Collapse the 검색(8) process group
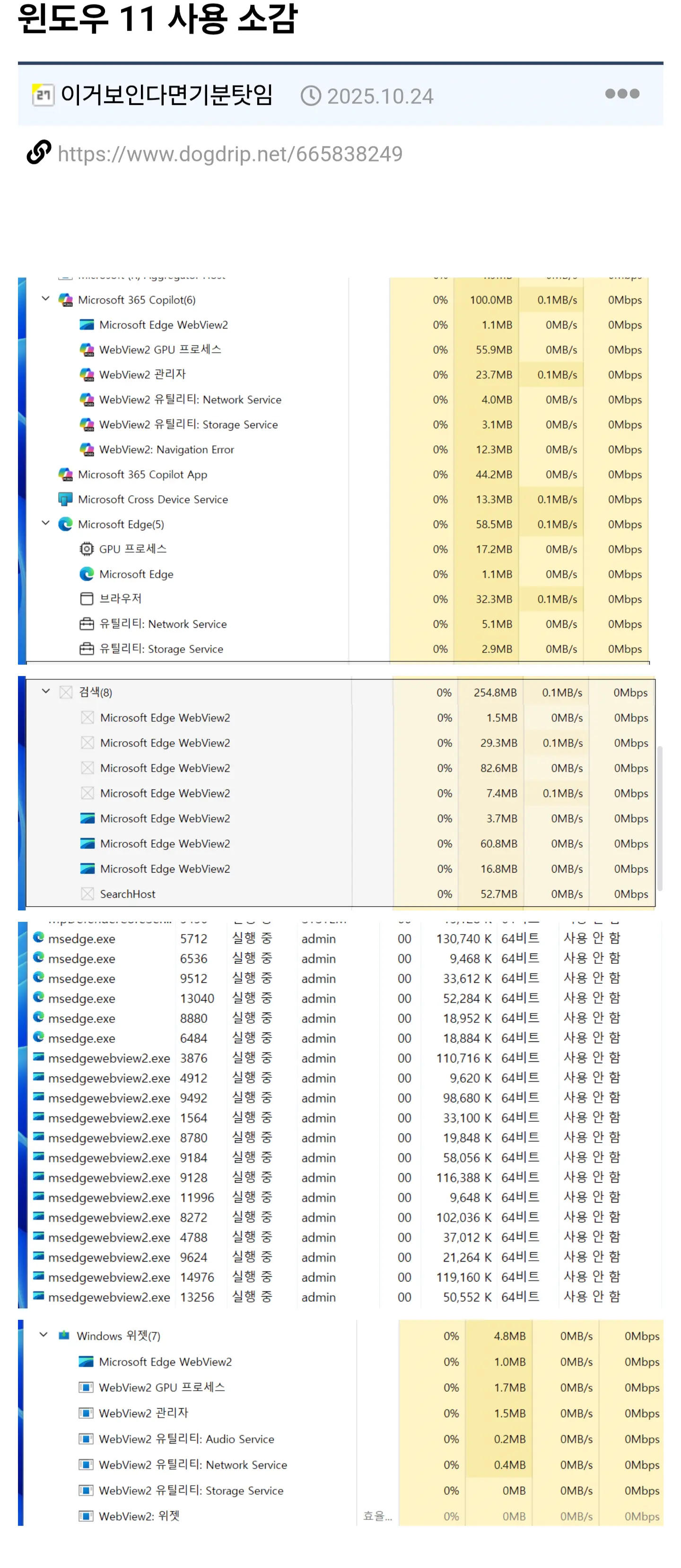 pos(46,692)
